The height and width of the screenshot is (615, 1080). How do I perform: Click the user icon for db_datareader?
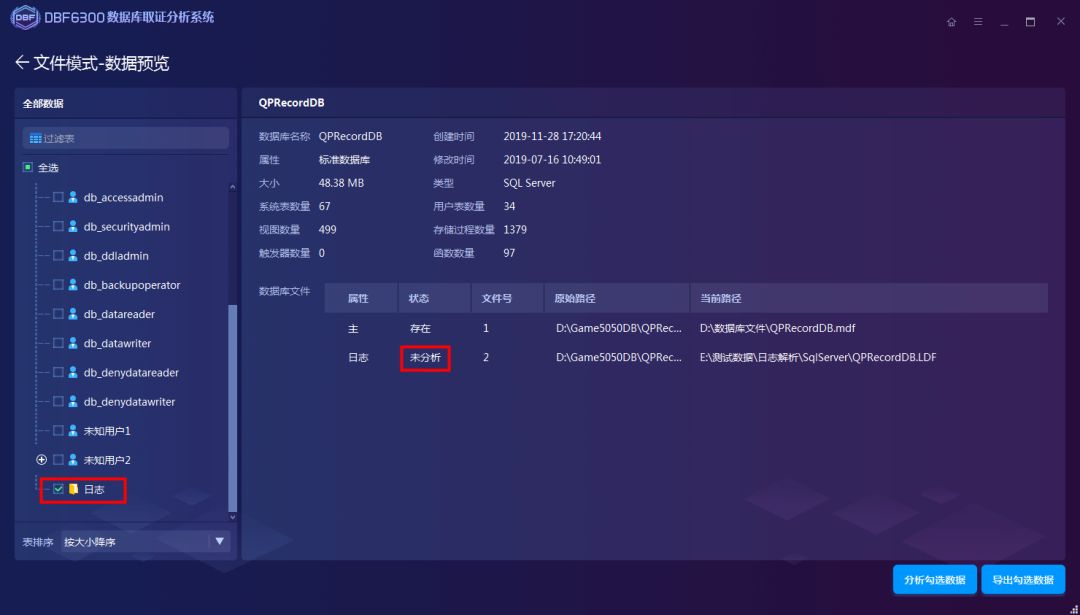[73, 314]
